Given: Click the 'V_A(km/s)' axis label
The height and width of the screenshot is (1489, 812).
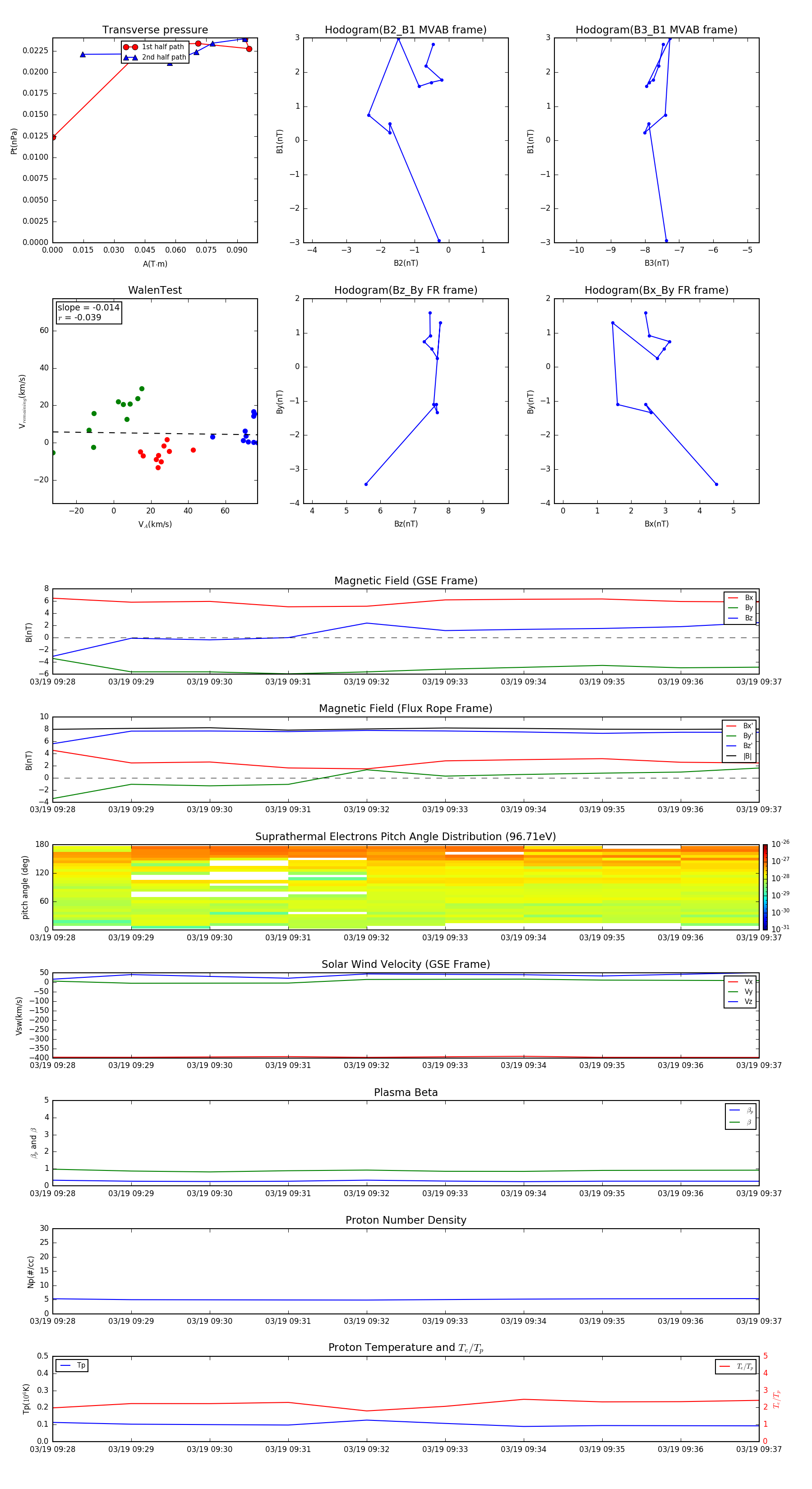Looking at the screenshot, I should (x=155, y=524).
